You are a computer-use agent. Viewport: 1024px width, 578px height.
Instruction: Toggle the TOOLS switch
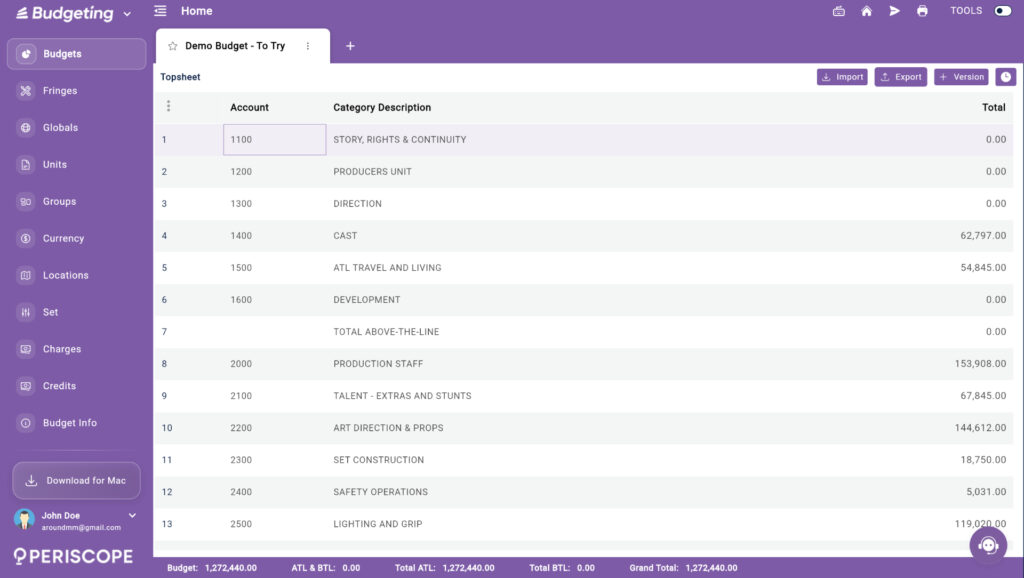click(1002, 11)
